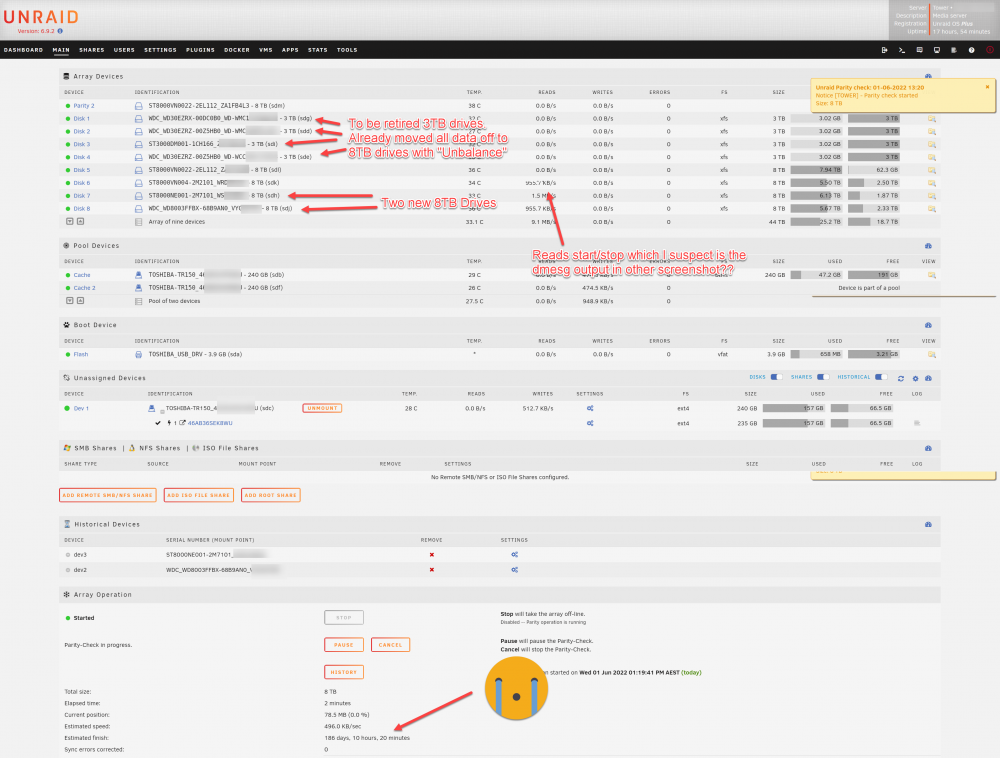
Task: Refresh the Unassigned Devices list
Action: click(901, 378)
